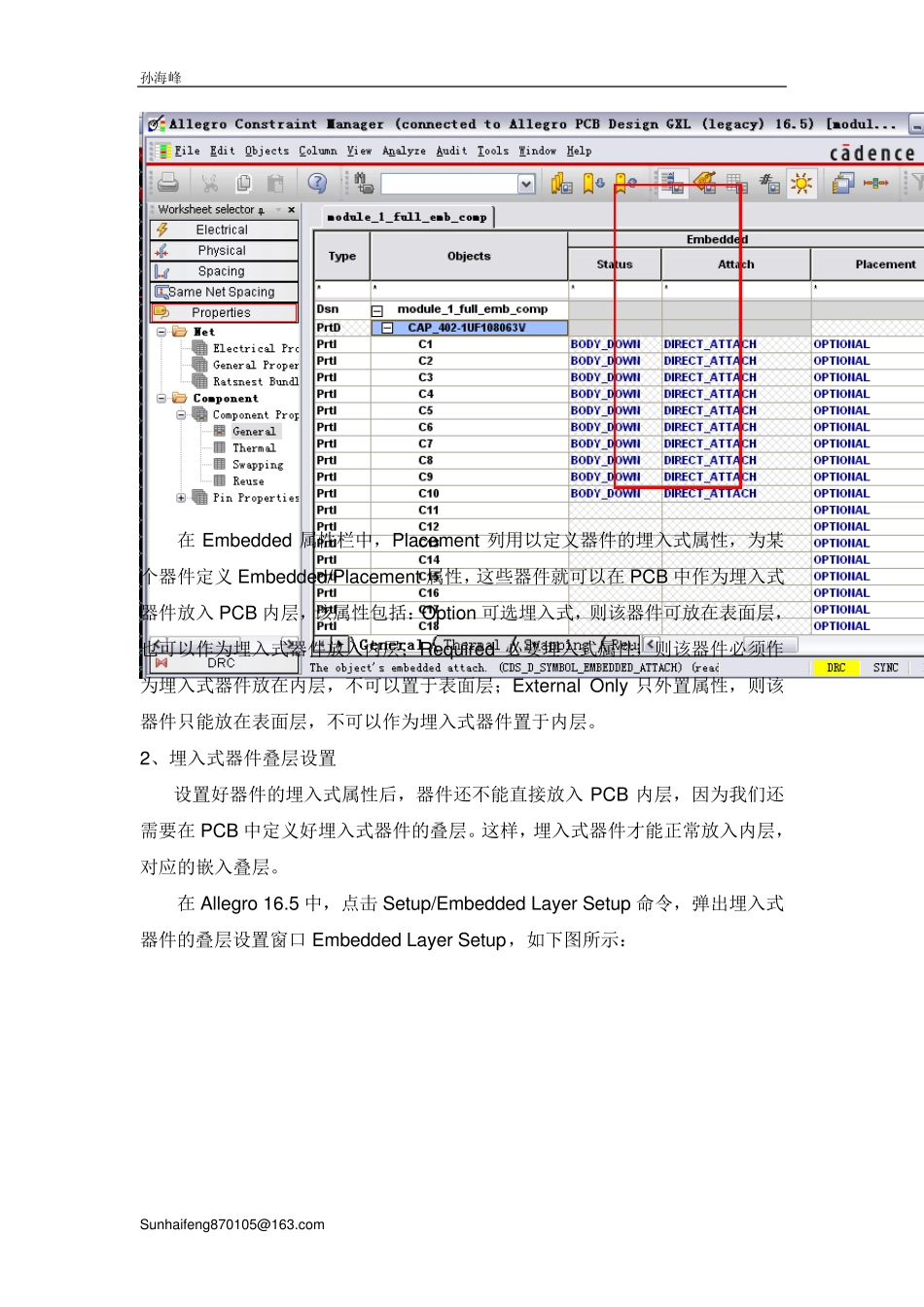924x1307 pixels.
Task: Select the C7 object cell
Action: pos(469,443)
